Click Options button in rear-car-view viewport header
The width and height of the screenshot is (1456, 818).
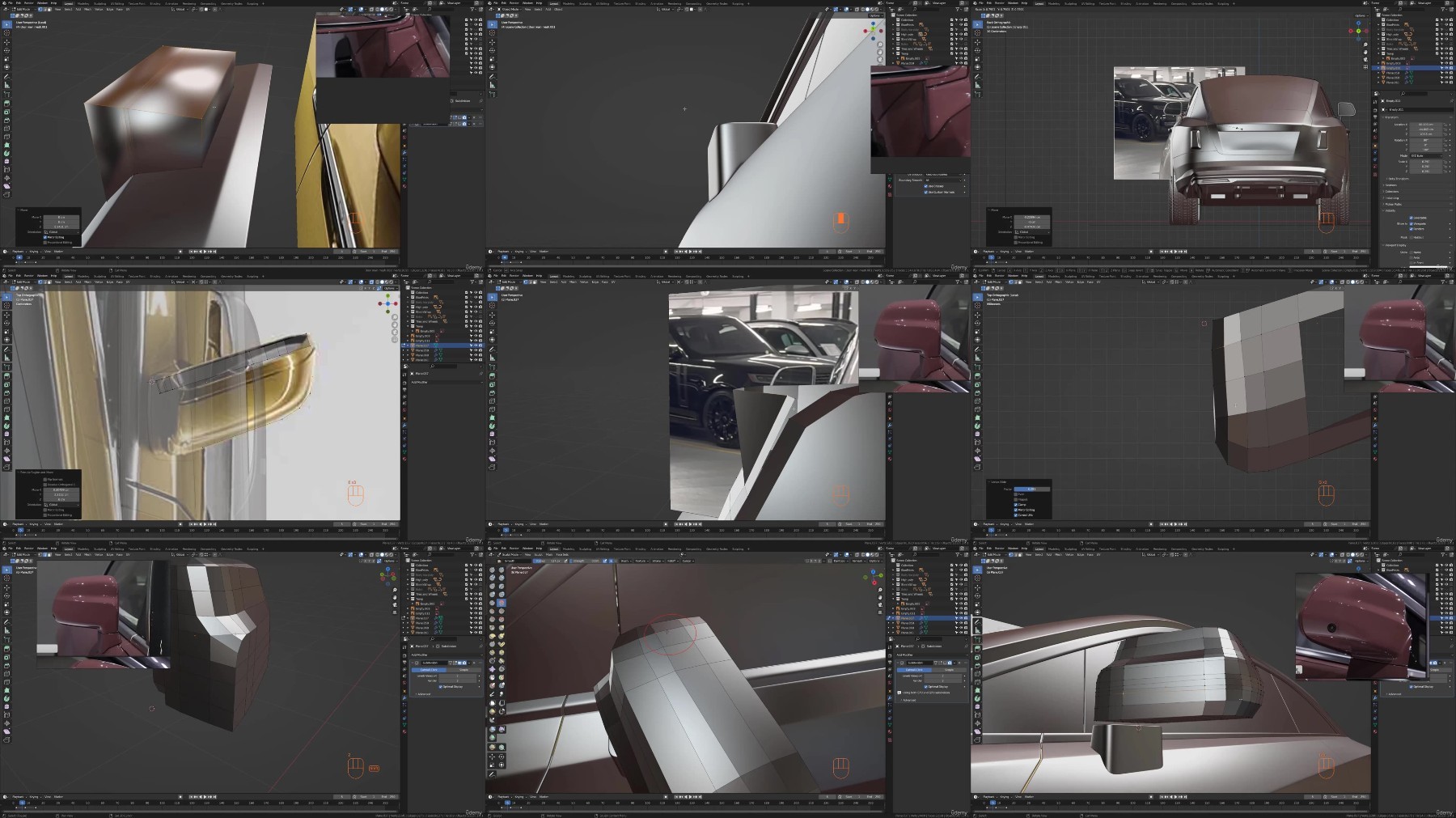click(1361, 15)
